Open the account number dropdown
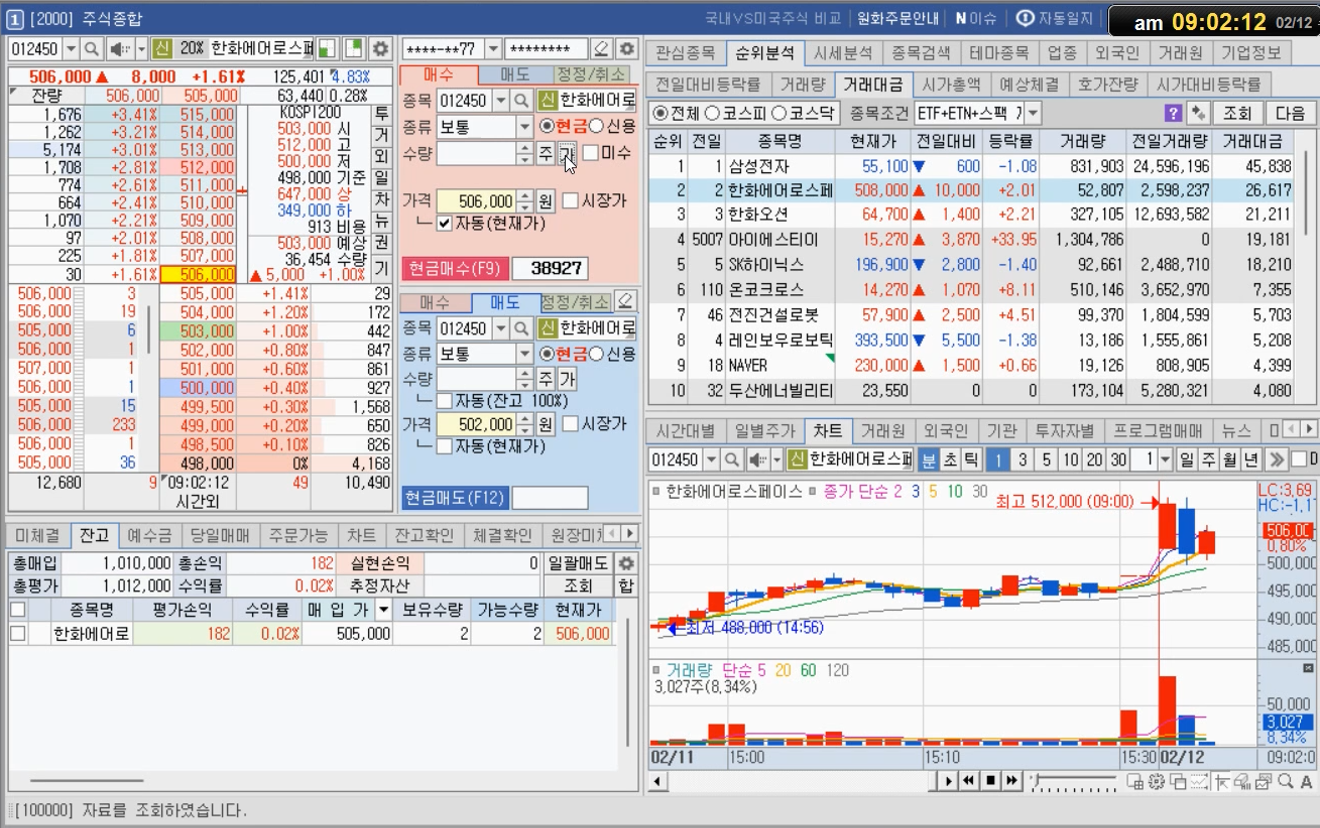Image resolution: width=1320 pixels, height=828 pixels. pyautogui.click(x=493, y=48)
